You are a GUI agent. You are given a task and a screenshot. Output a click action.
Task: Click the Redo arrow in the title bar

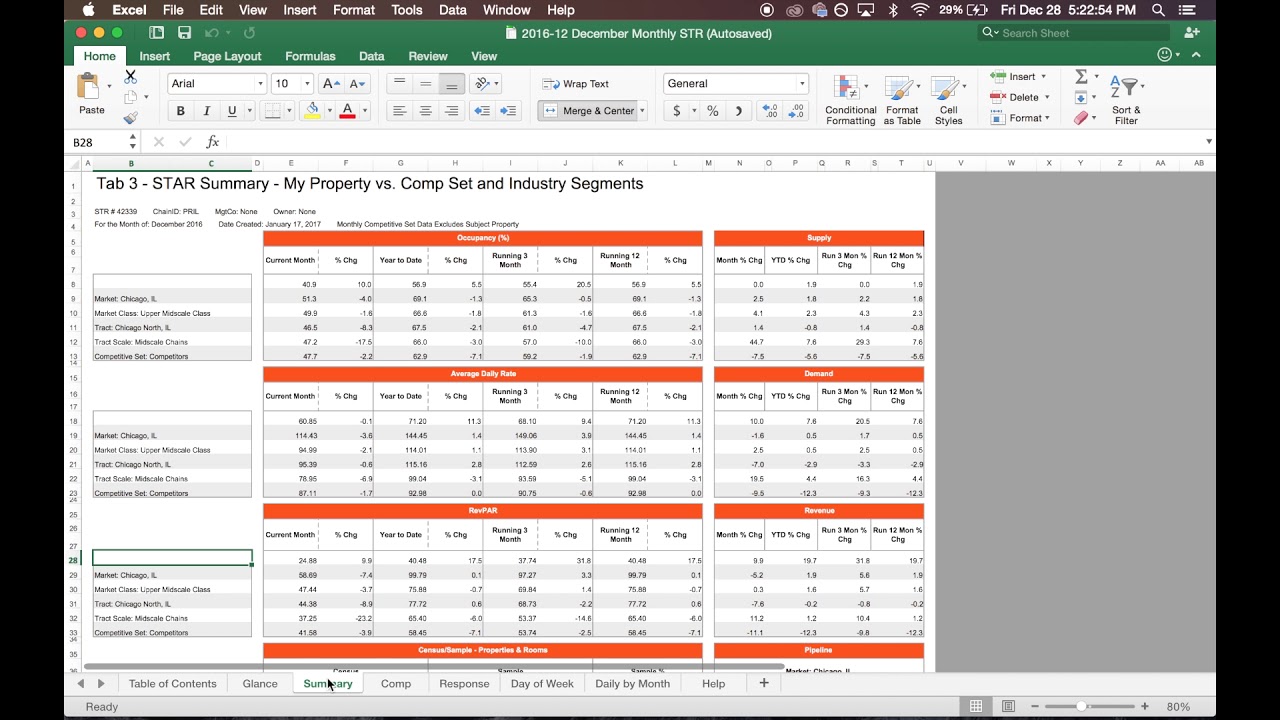click(x=249, y=33)
